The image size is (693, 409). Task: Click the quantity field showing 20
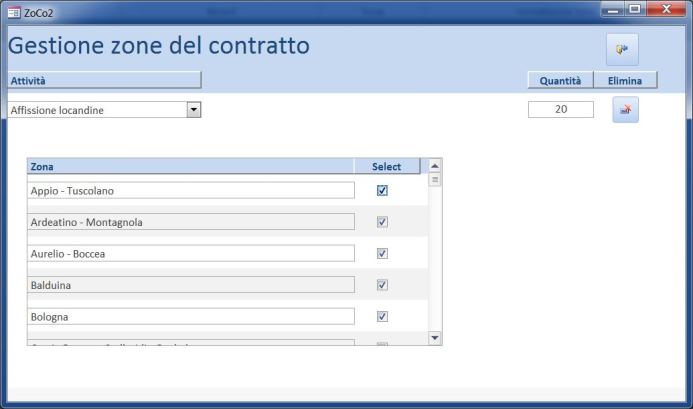(561, 109)
